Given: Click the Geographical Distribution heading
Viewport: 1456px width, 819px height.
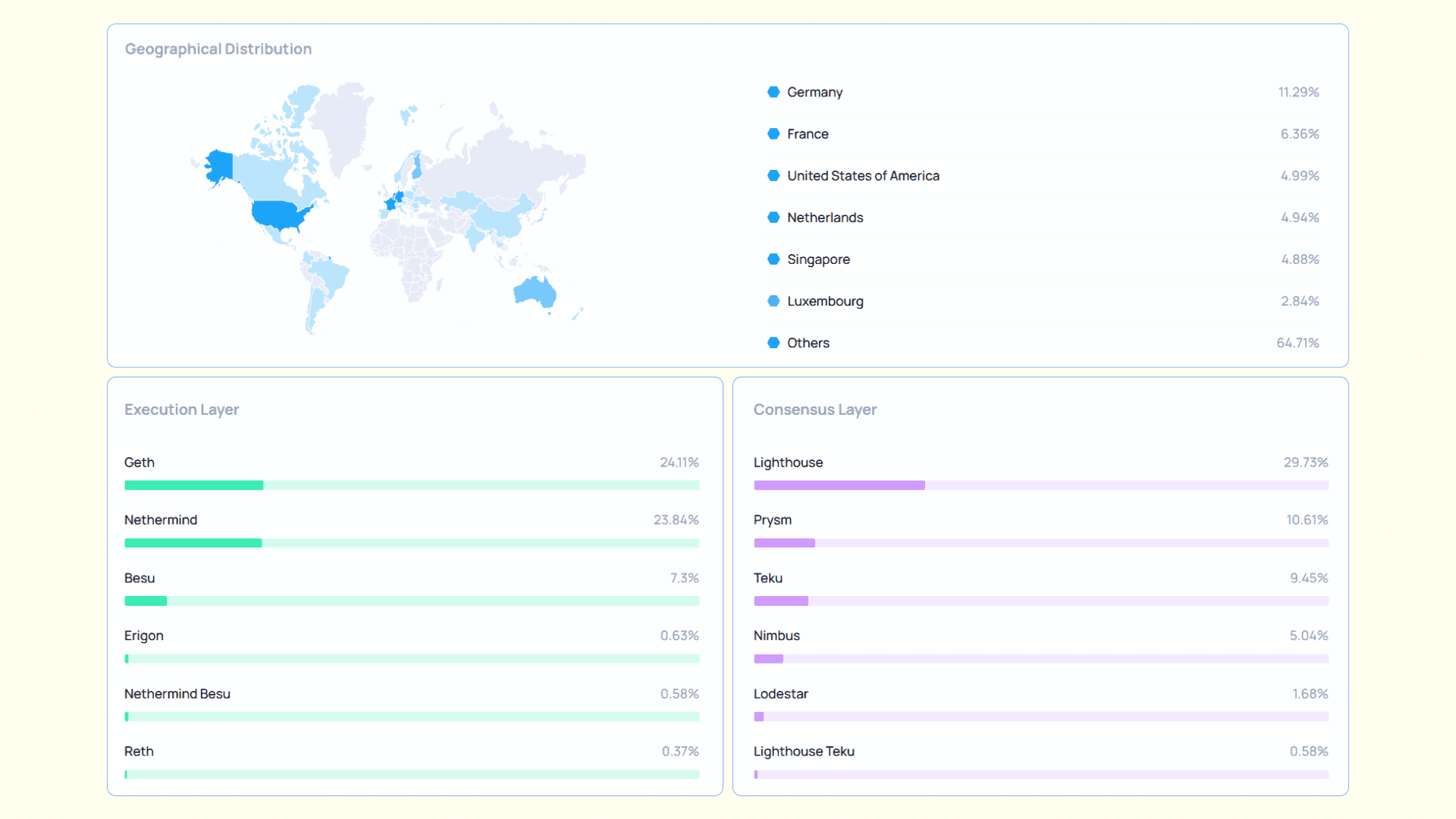Looking at the screenshot, I should click(218, 49).
